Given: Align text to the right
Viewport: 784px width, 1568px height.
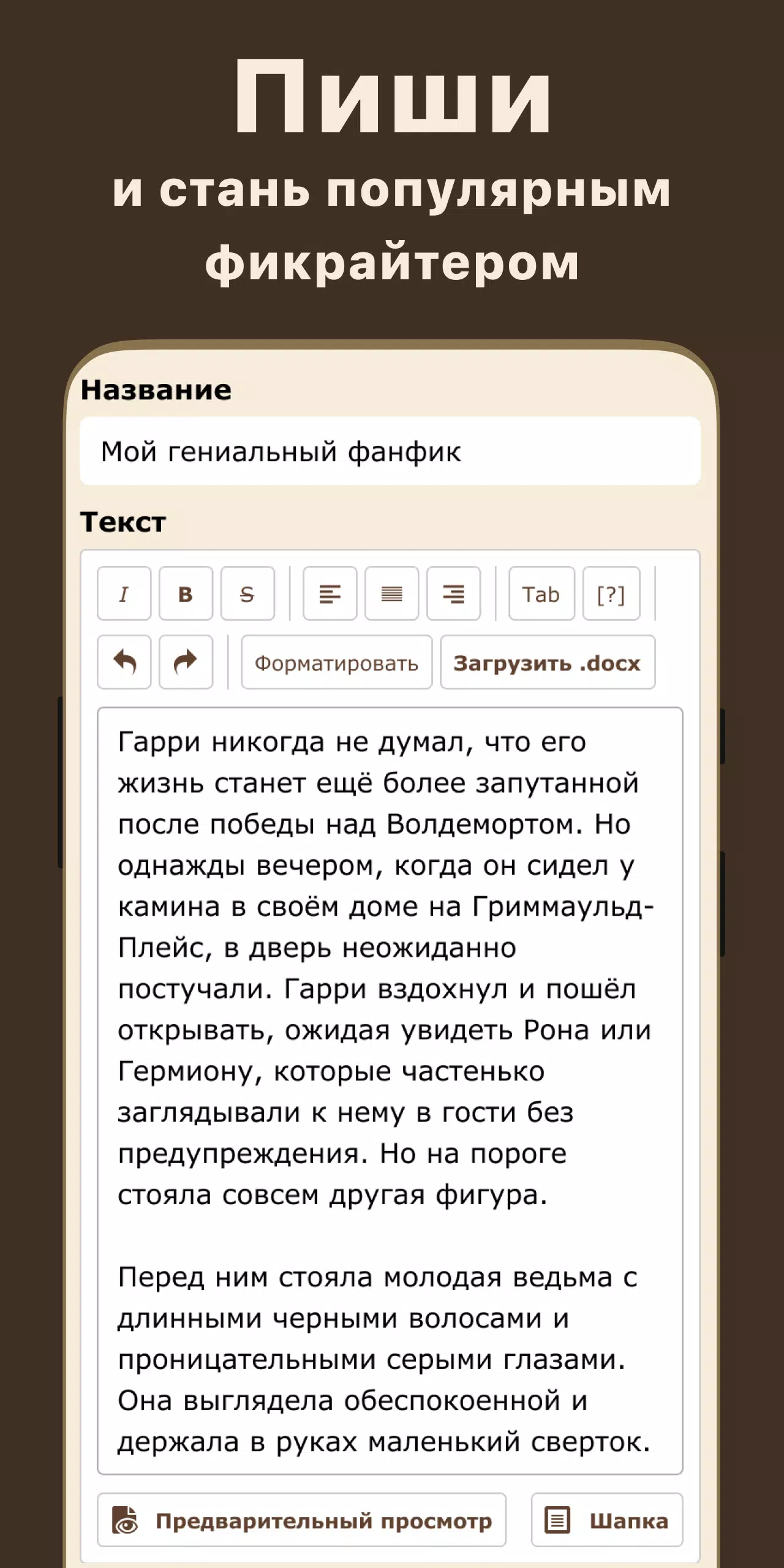Looking at the screenshot, I should (454, 594).
